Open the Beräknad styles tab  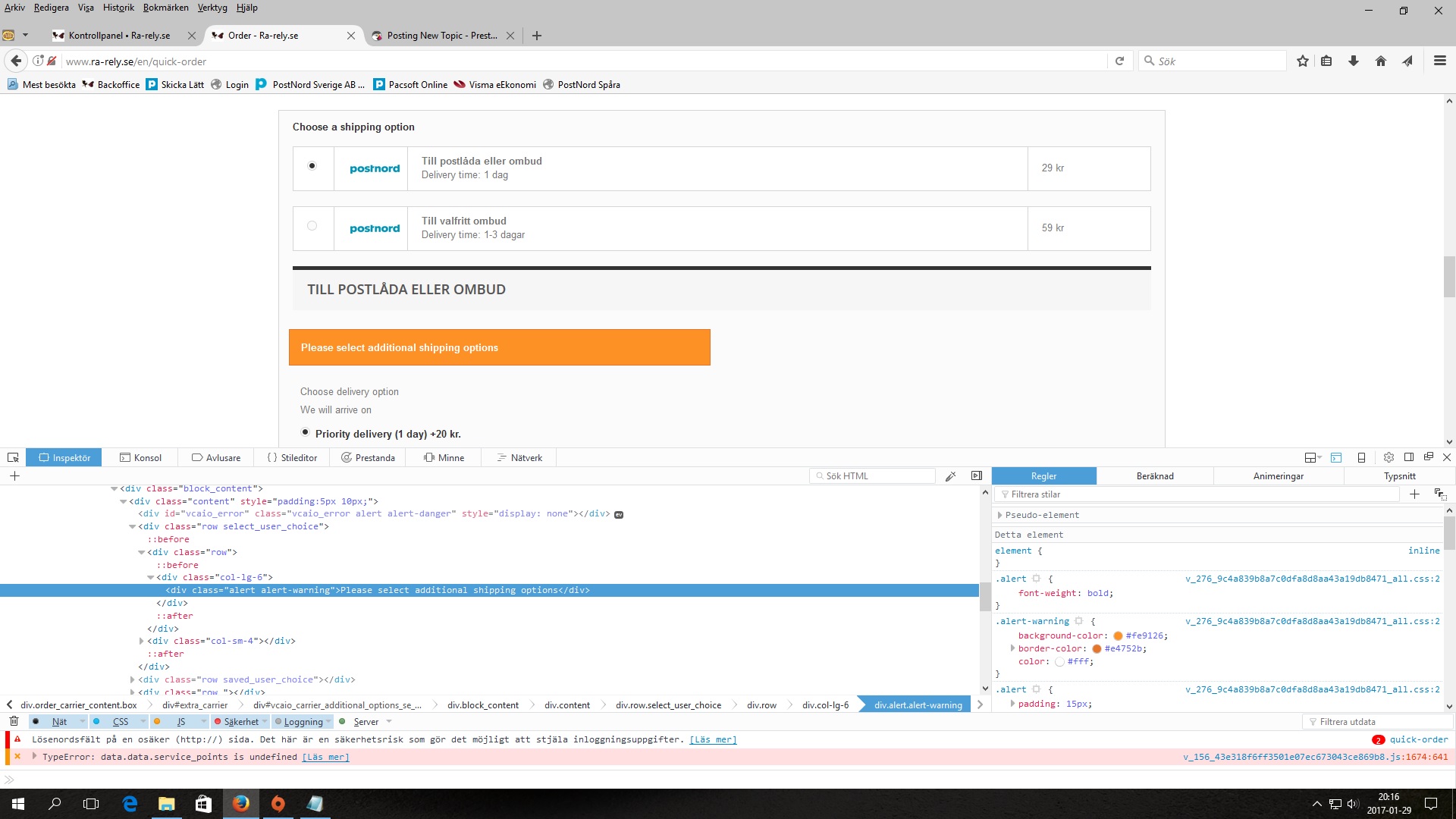coord(1154,476)
